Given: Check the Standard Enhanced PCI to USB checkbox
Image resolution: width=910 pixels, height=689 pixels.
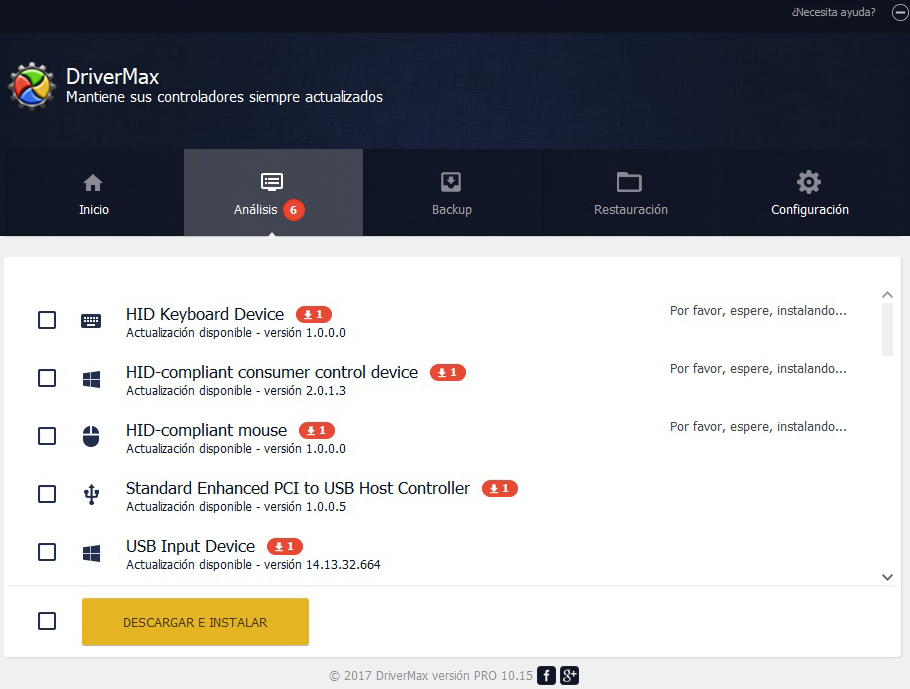Looking at the screenshot, I should point(47,494).
